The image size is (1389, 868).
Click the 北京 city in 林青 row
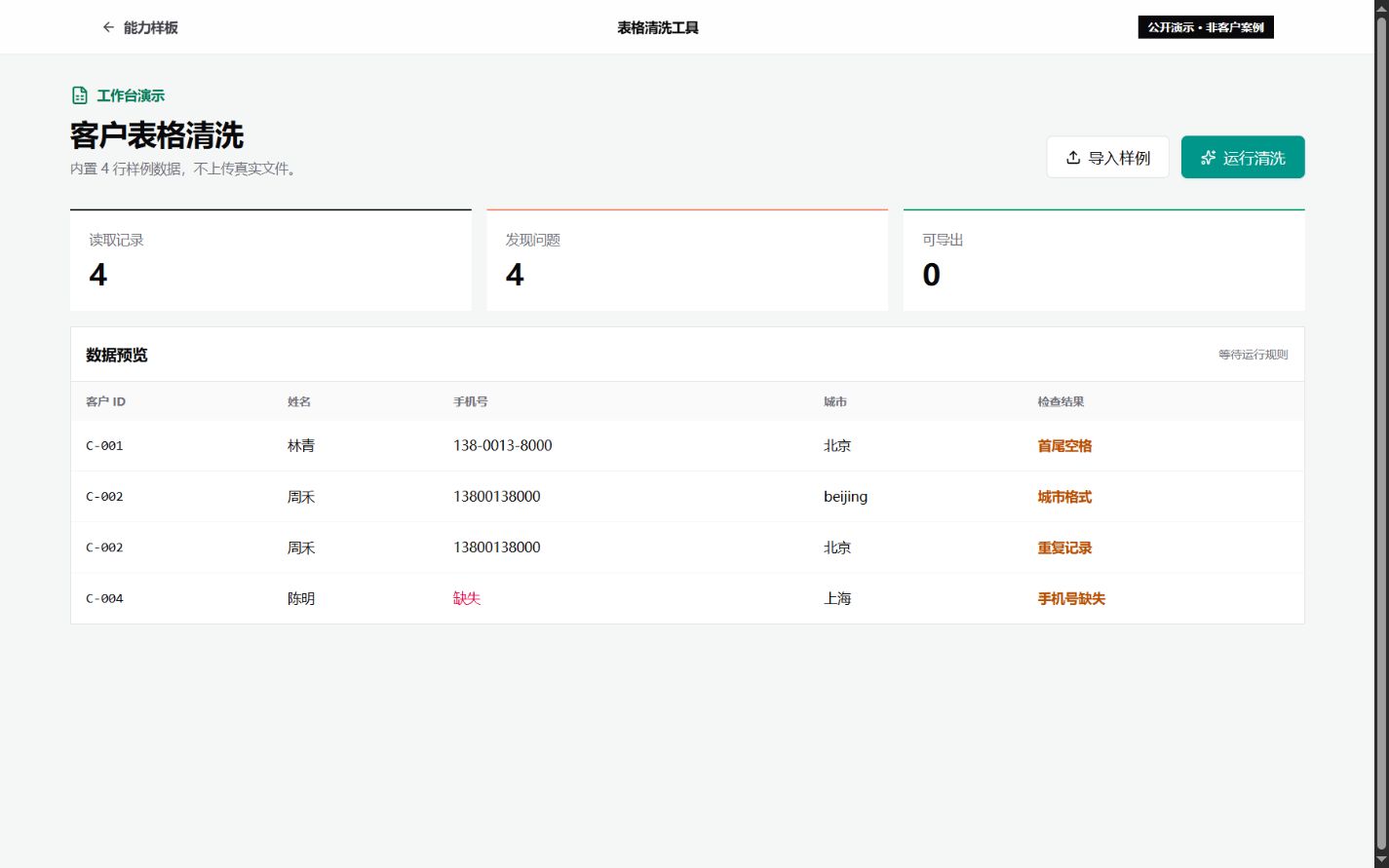pos(837,445)
